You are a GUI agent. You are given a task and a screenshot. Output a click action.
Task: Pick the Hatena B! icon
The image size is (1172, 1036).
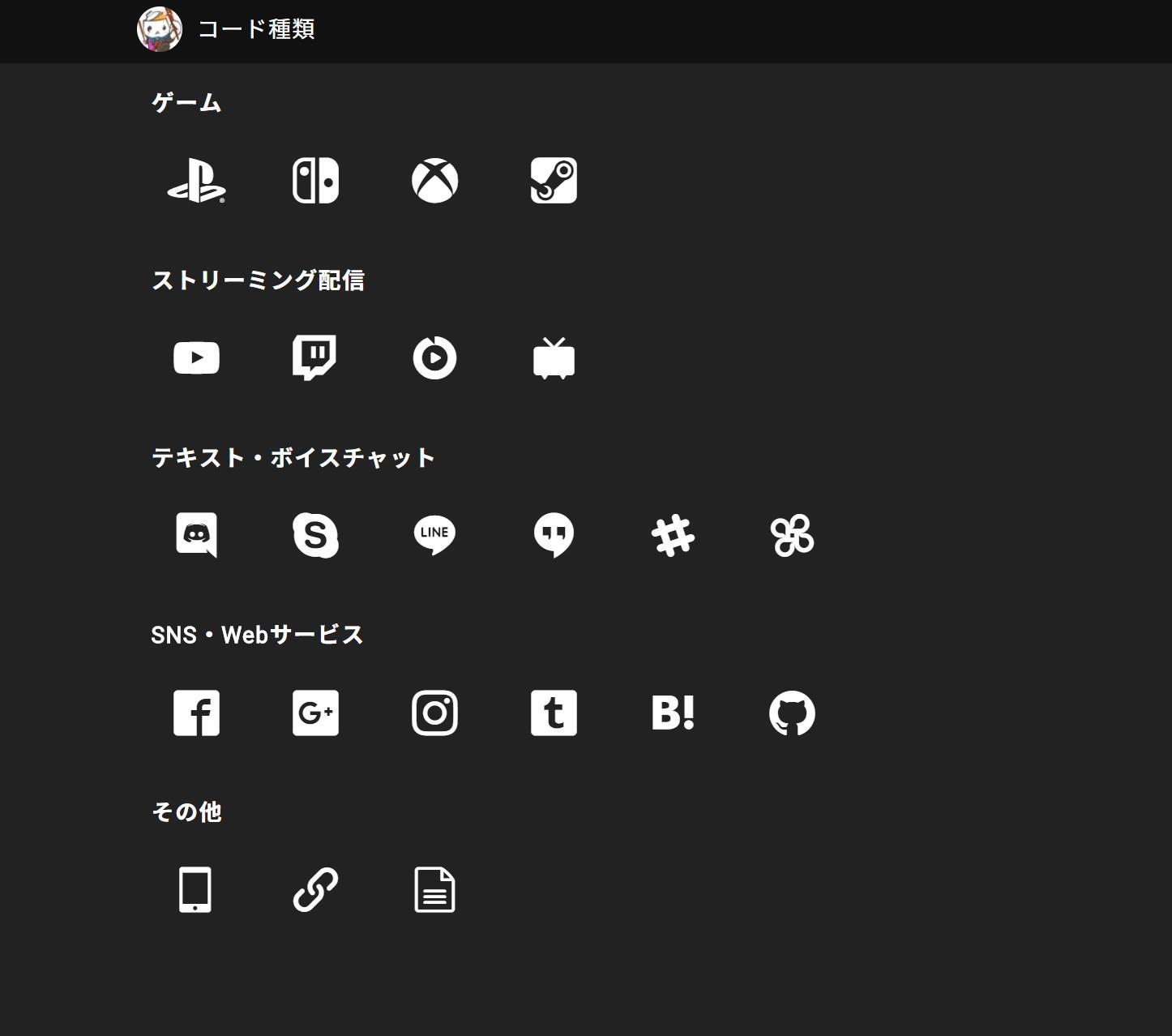(x=673, y=713)
